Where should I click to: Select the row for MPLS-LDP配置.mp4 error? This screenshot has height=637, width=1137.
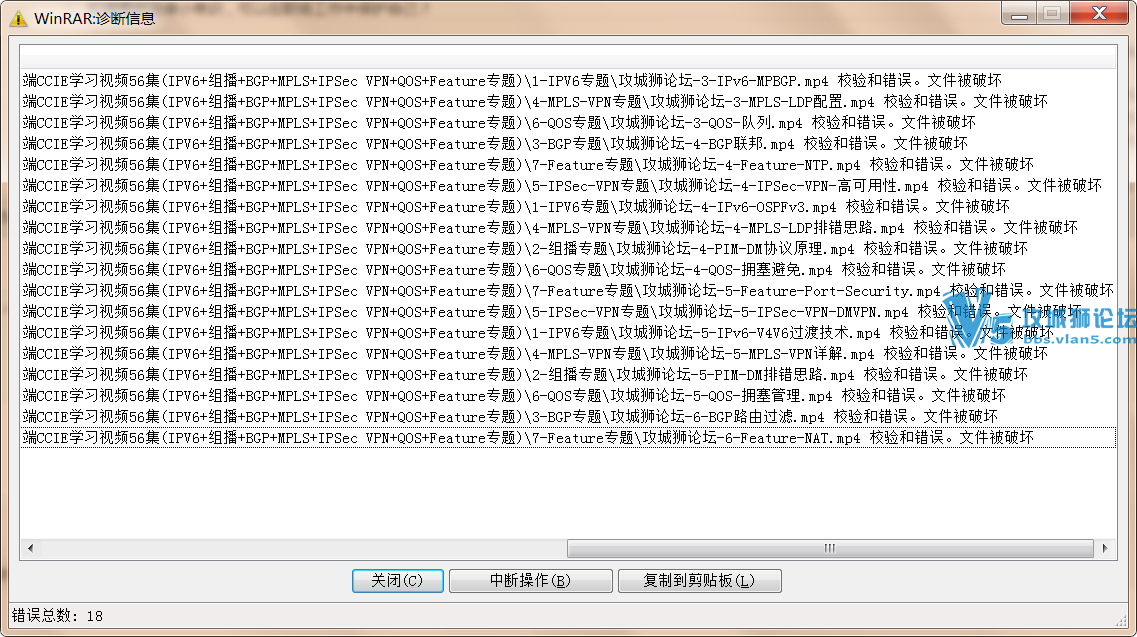(568, 102)
